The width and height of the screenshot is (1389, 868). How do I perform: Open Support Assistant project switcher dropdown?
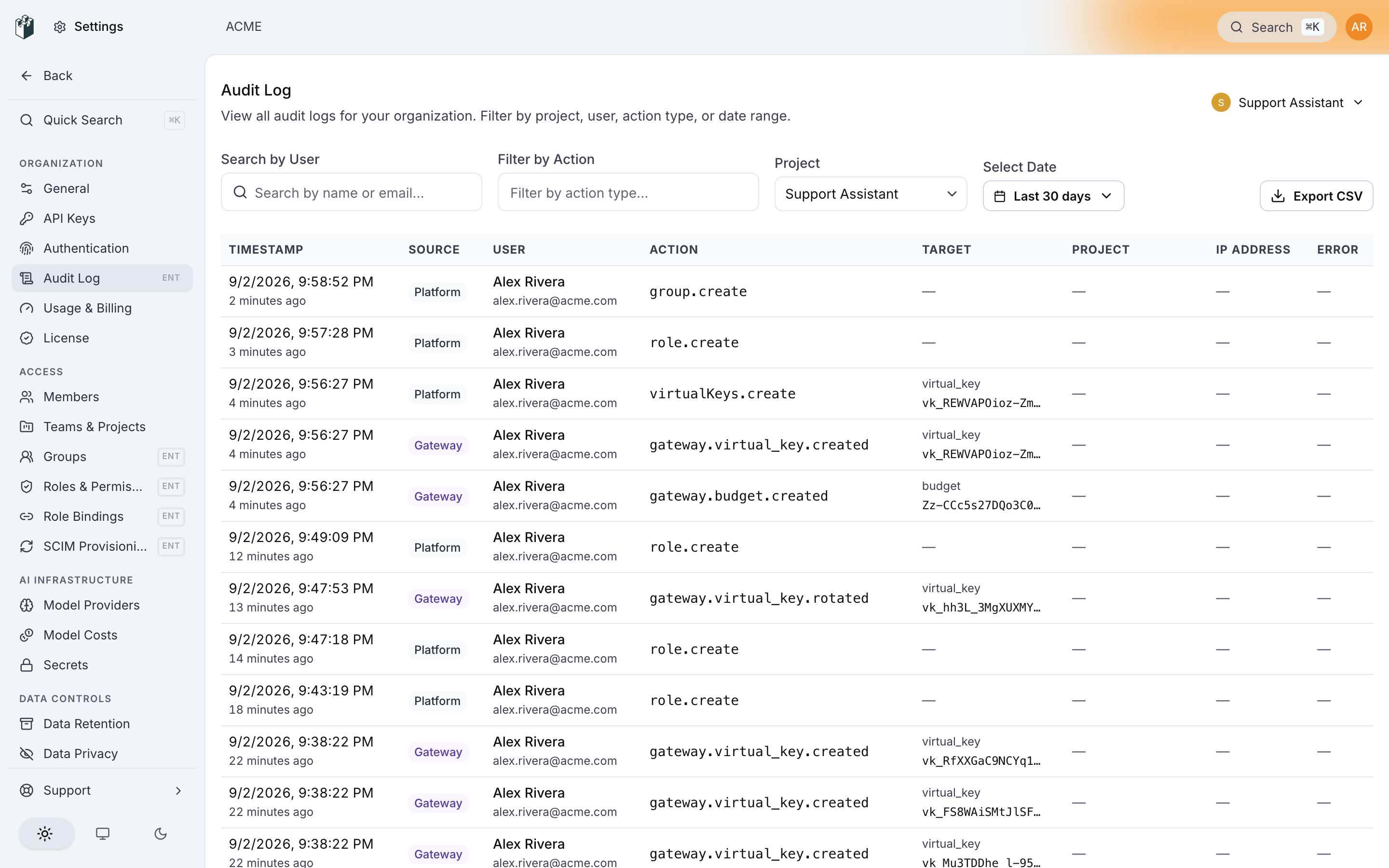click(1287, 102)
